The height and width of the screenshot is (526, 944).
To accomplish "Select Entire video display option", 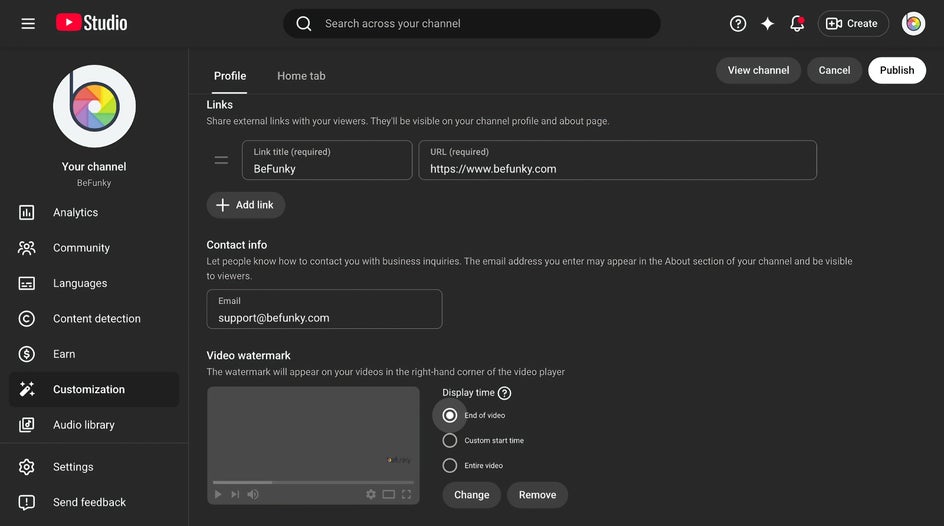I will (450, 465).
